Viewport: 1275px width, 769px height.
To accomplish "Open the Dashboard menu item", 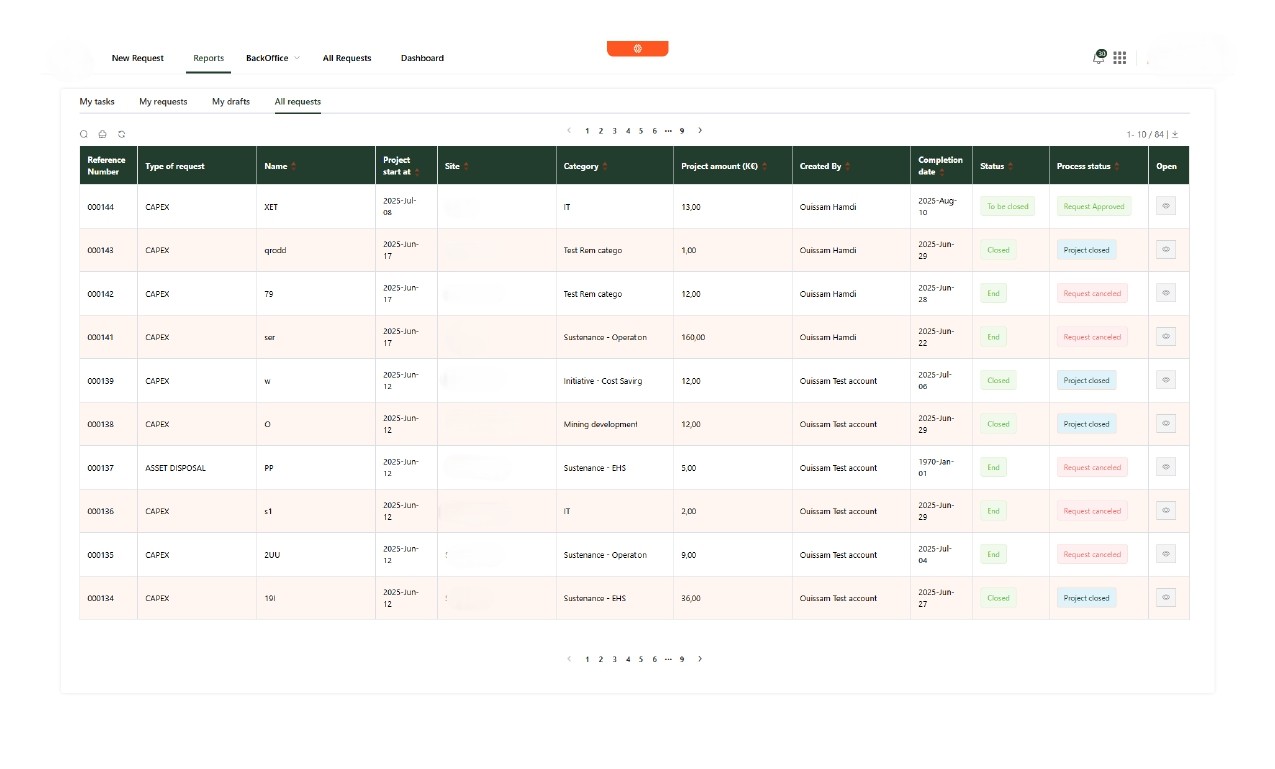I will (x=422, y=58).
